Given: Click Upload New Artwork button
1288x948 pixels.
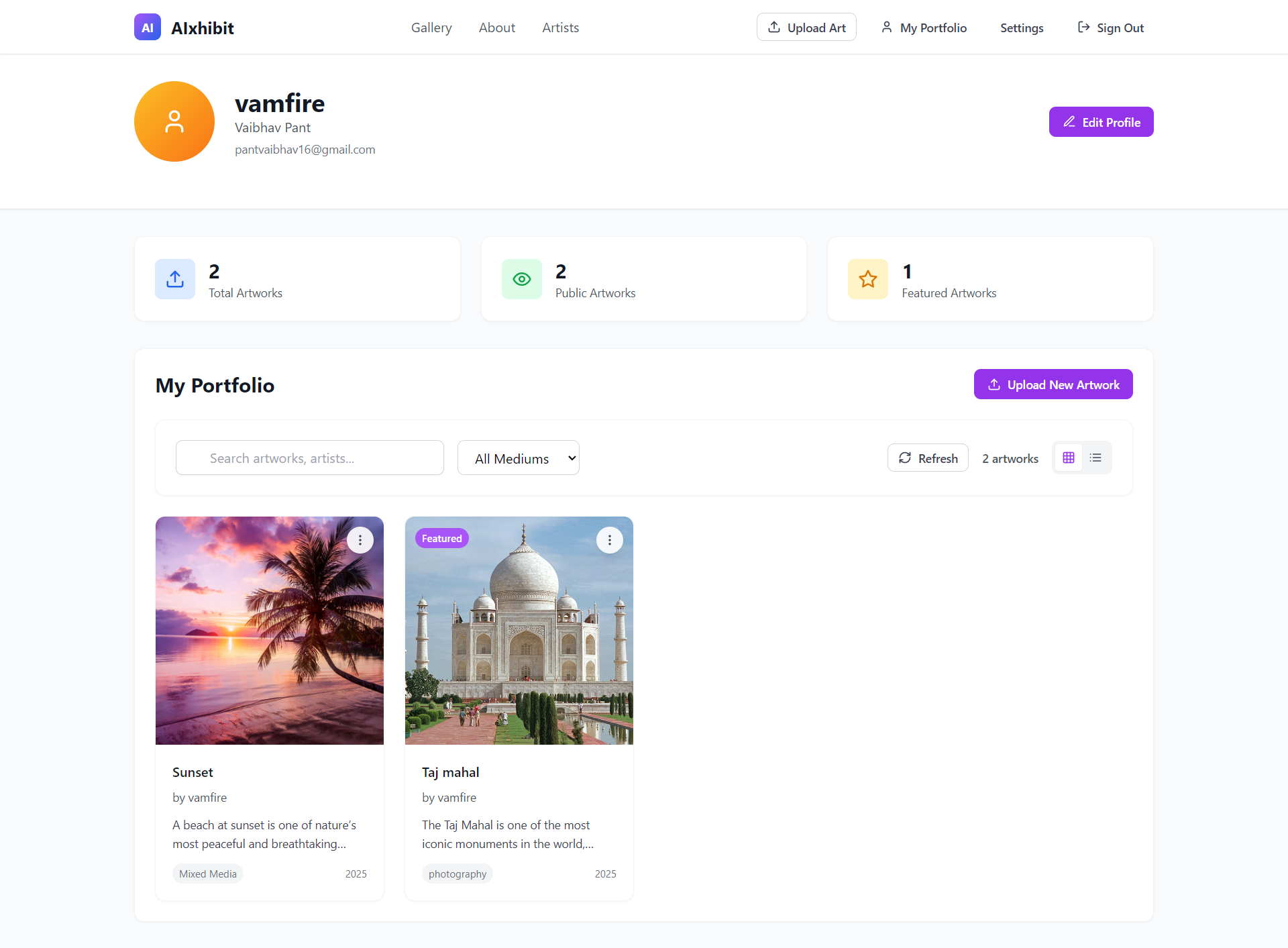Looking at the screenshot, I should [x=1053, y=384].
